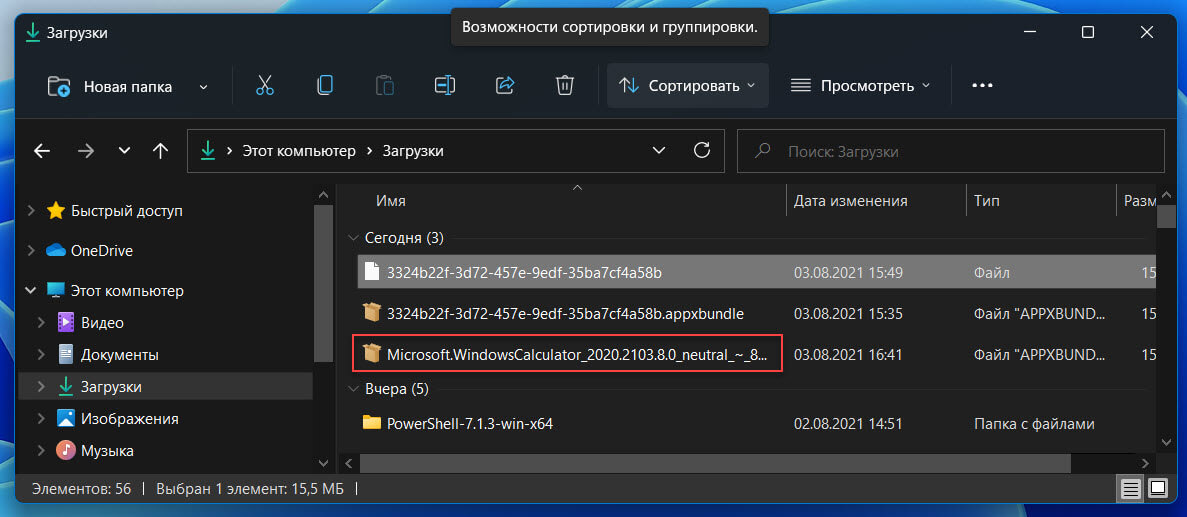
Task: Click the Папка с файлами type cell
Action: tap(1034, 424)
